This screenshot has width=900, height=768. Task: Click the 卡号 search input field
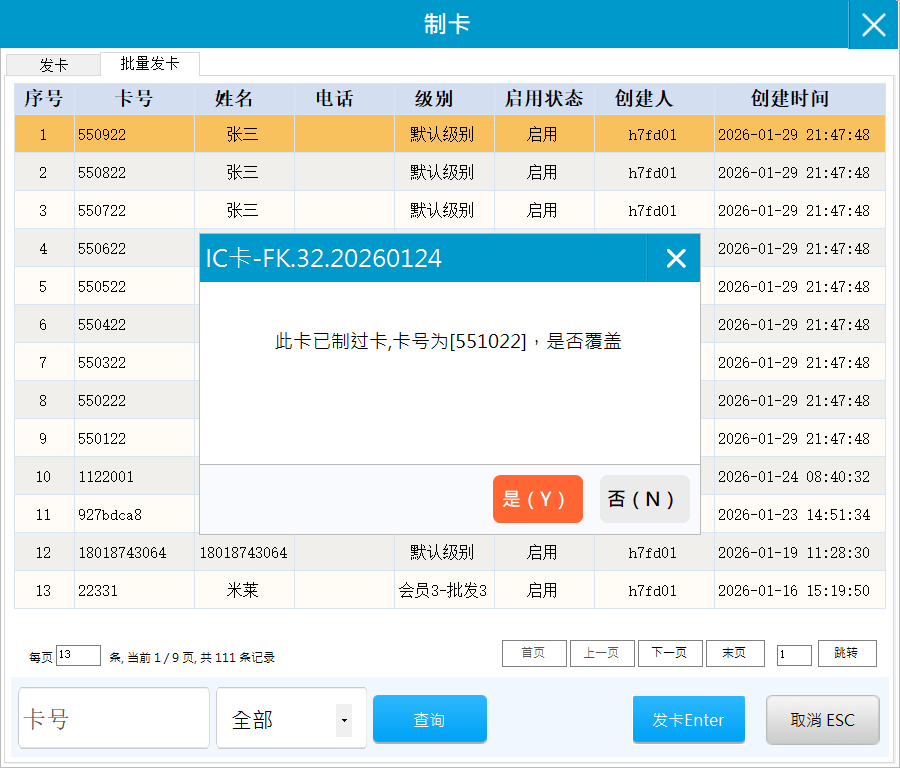113,719
